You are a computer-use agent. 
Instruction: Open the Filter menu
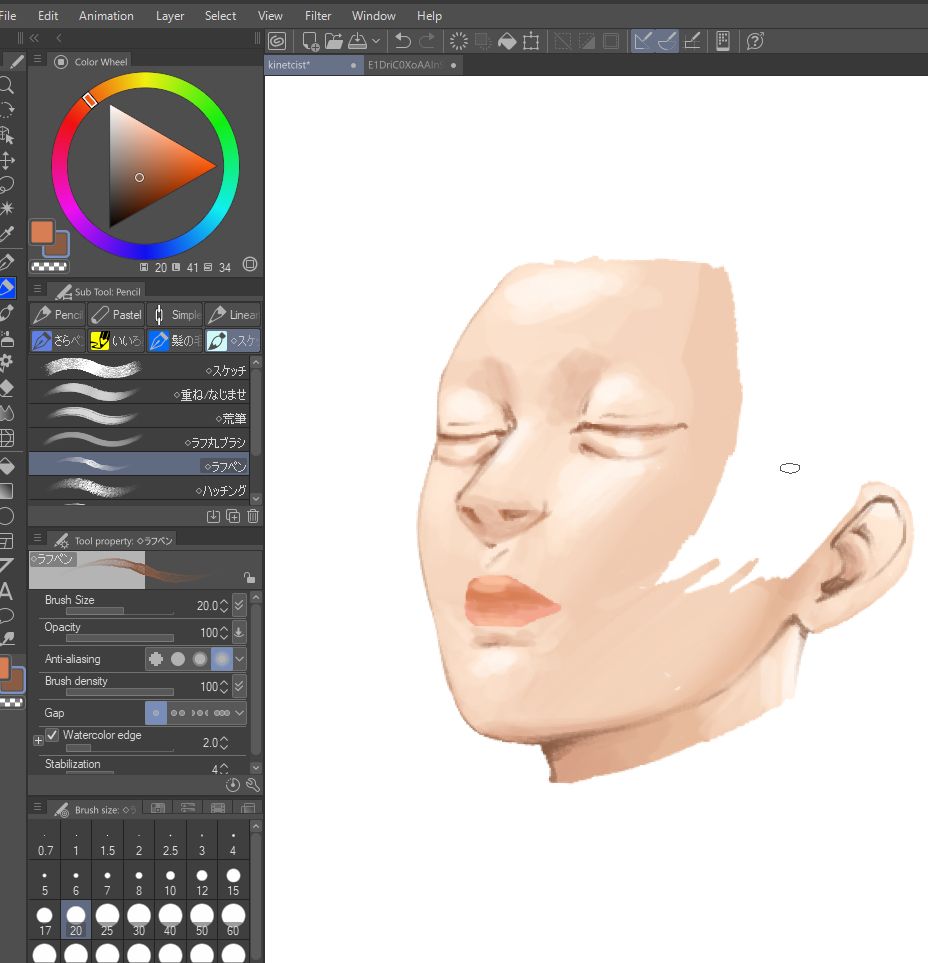pyautogui.click(x=318, y=16)
